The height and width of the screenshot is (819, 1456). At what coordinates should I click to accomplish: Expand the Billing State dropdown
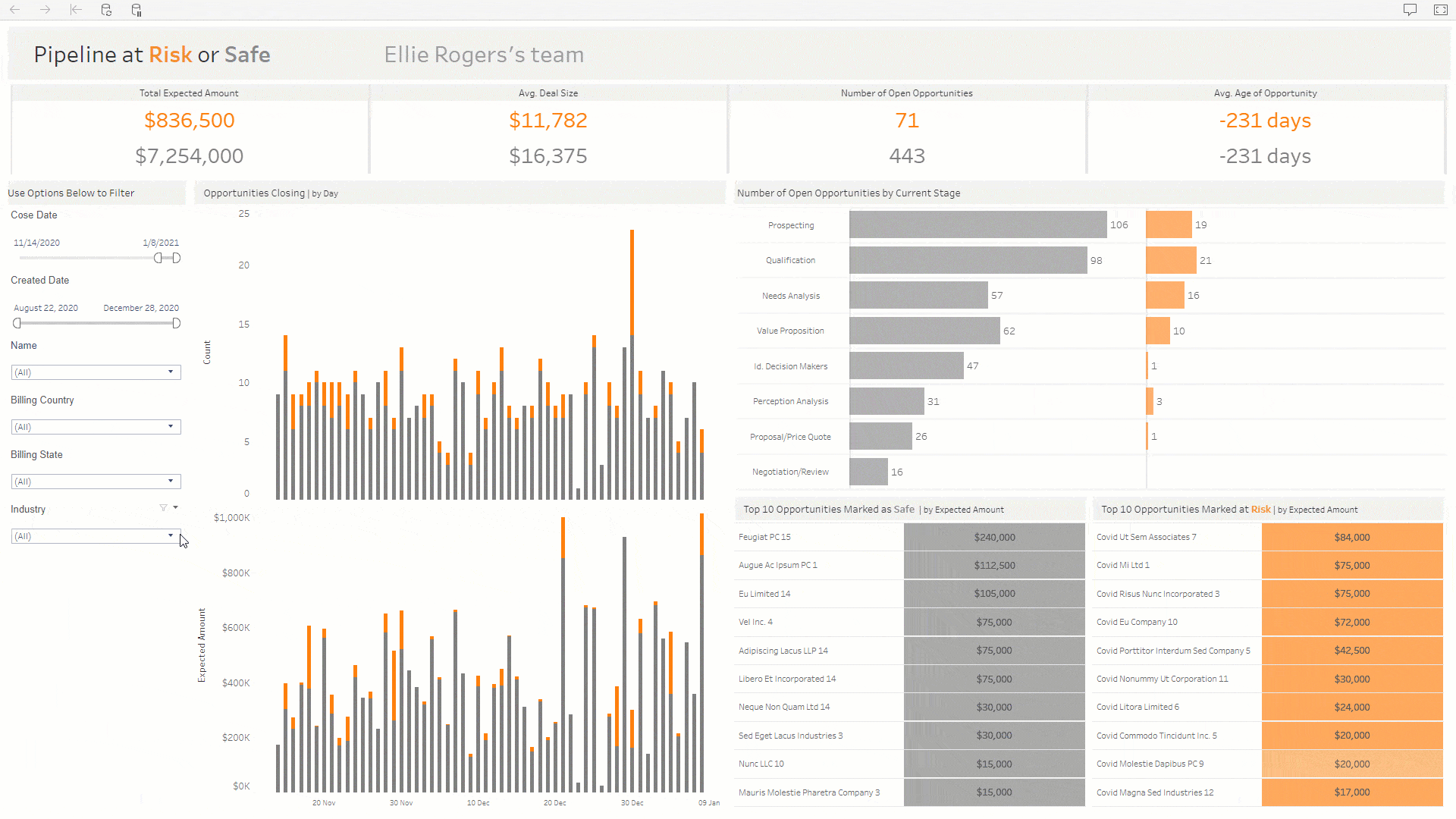170,481
